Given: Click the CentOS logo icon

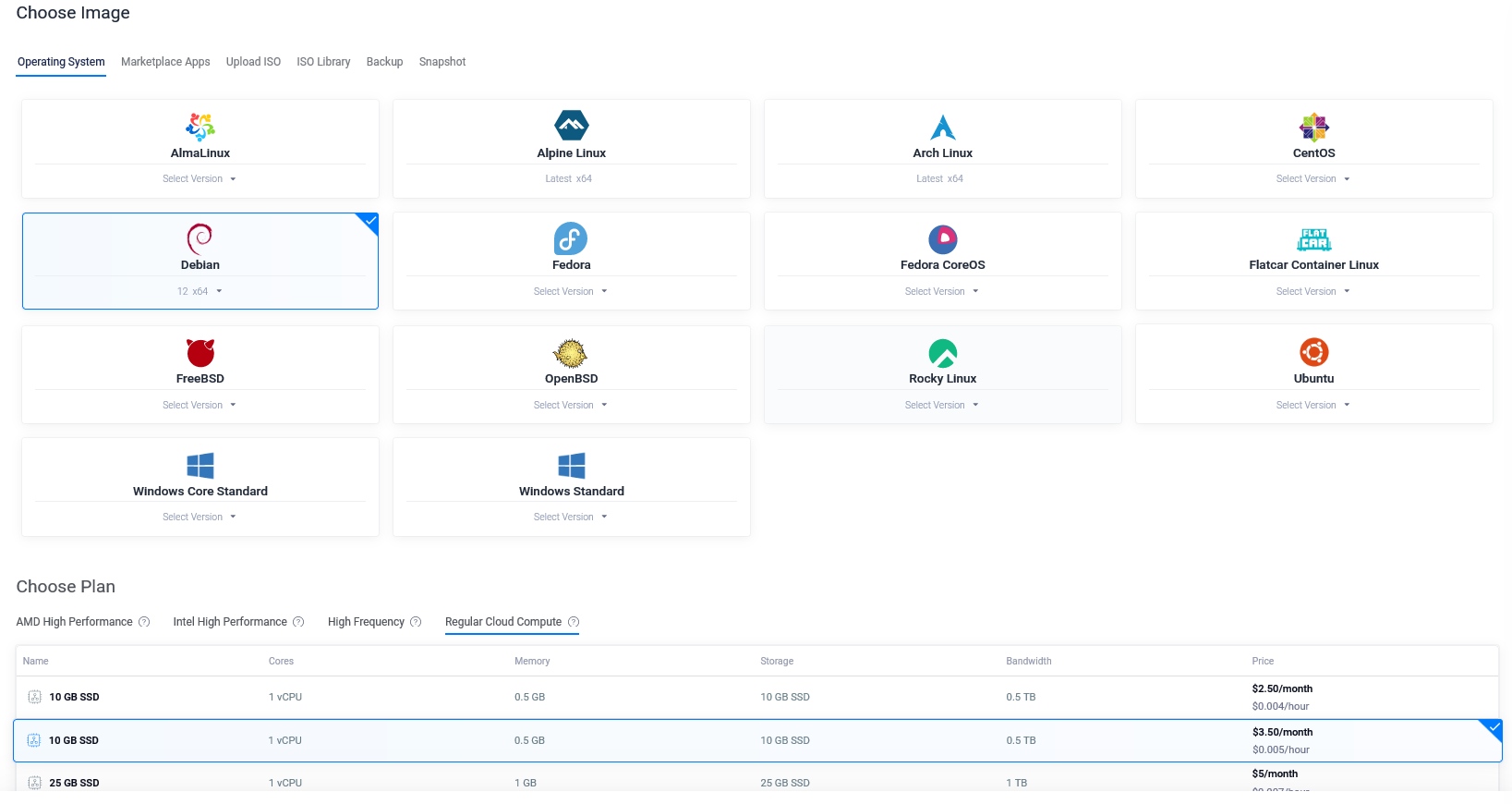Looking at the screenshot, I should tap(1314, 127).
